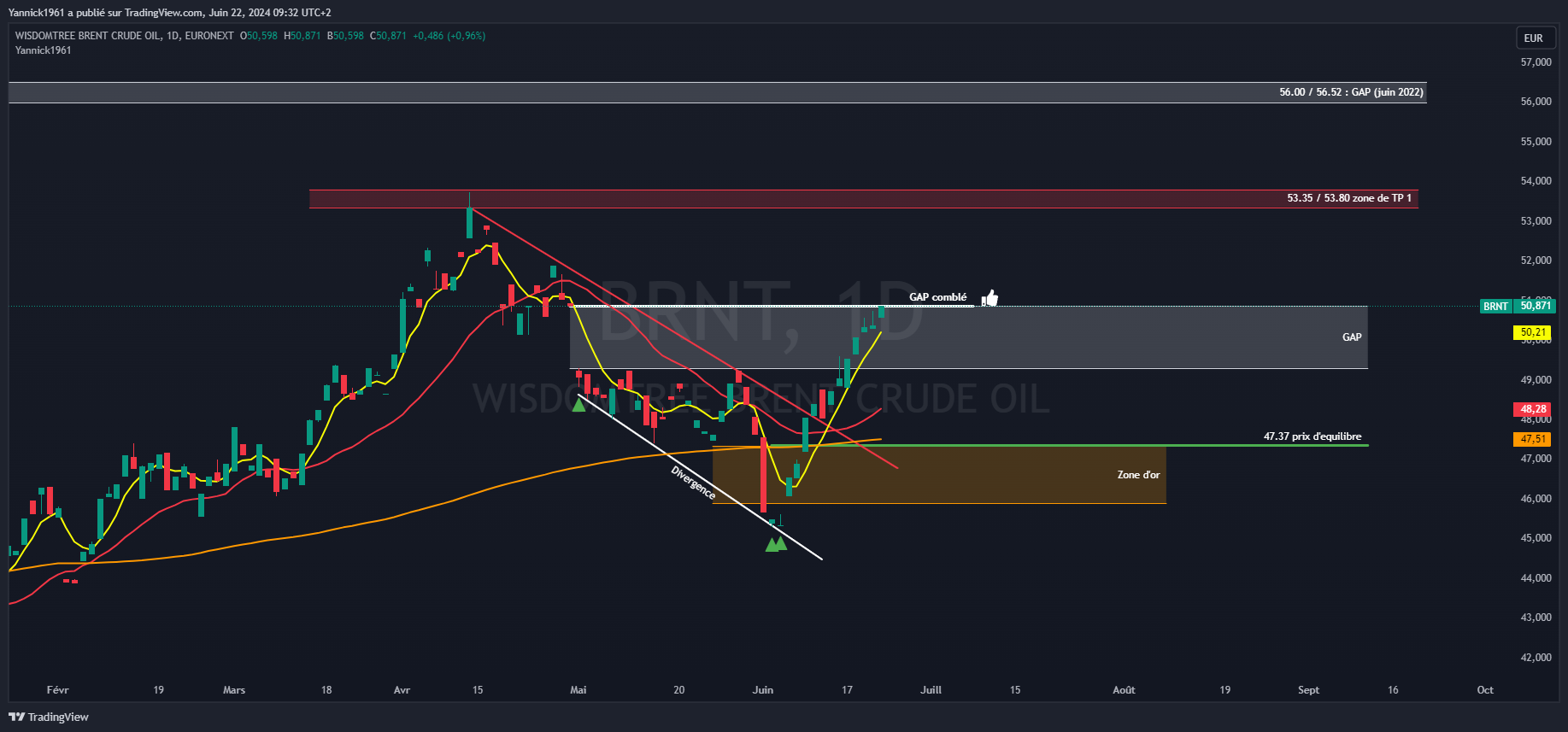
Task: Click the 'Juin' date on time axis
Action: (763, 690)
